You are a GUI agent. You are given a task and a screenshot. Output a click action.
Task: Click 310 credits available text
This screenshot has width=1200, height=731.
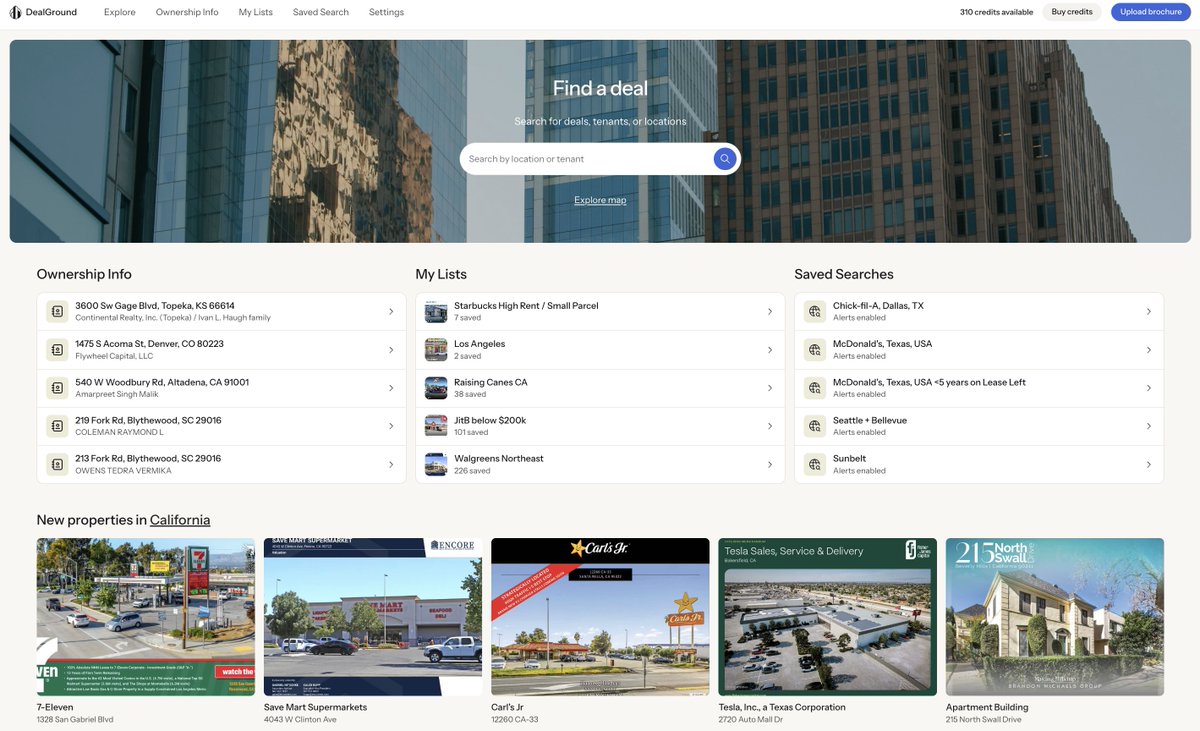(x=997, y=12)
